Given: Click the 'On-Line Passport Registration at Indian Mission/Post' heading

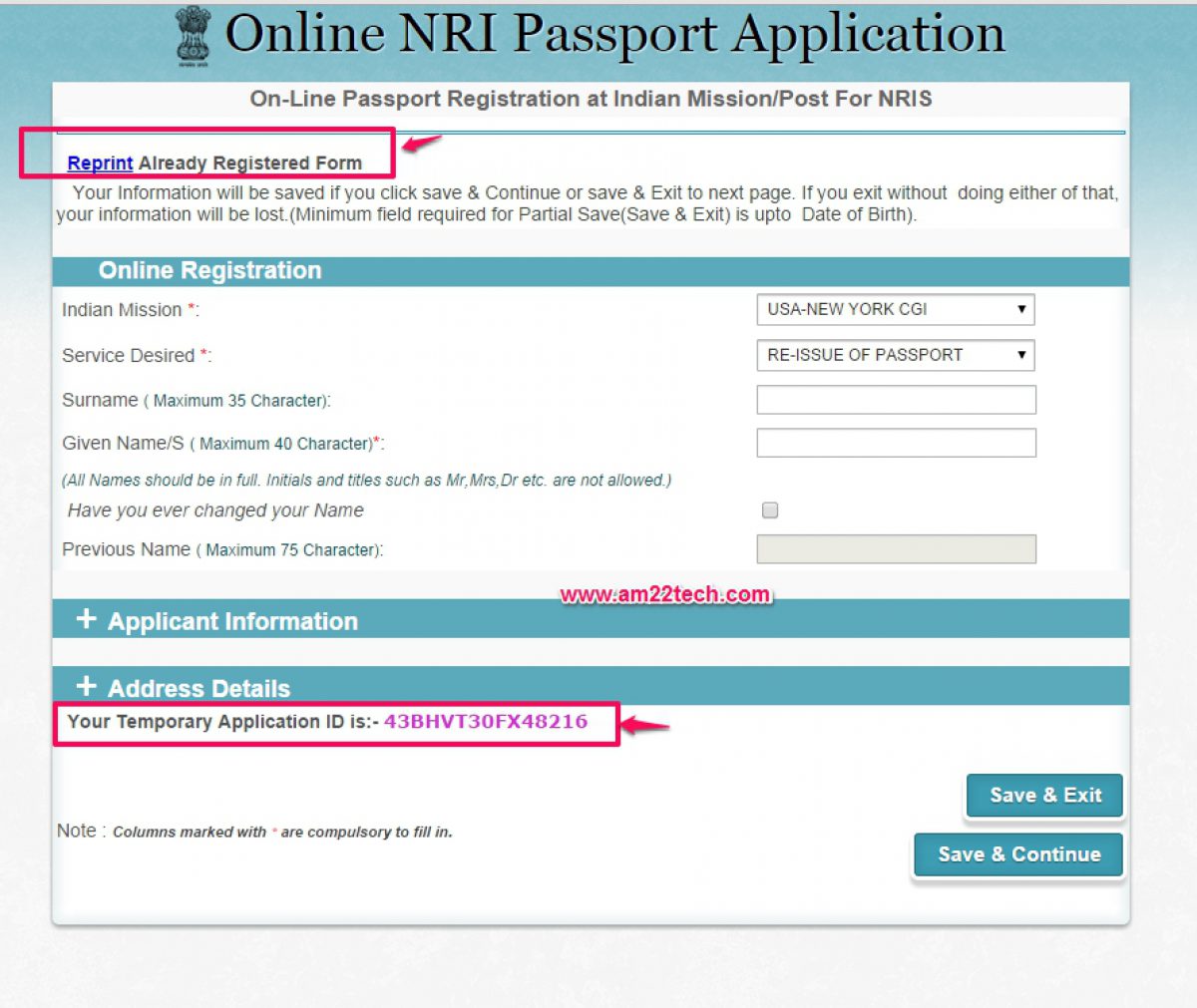Looking at the screenshot, I should tap(591, 99).
